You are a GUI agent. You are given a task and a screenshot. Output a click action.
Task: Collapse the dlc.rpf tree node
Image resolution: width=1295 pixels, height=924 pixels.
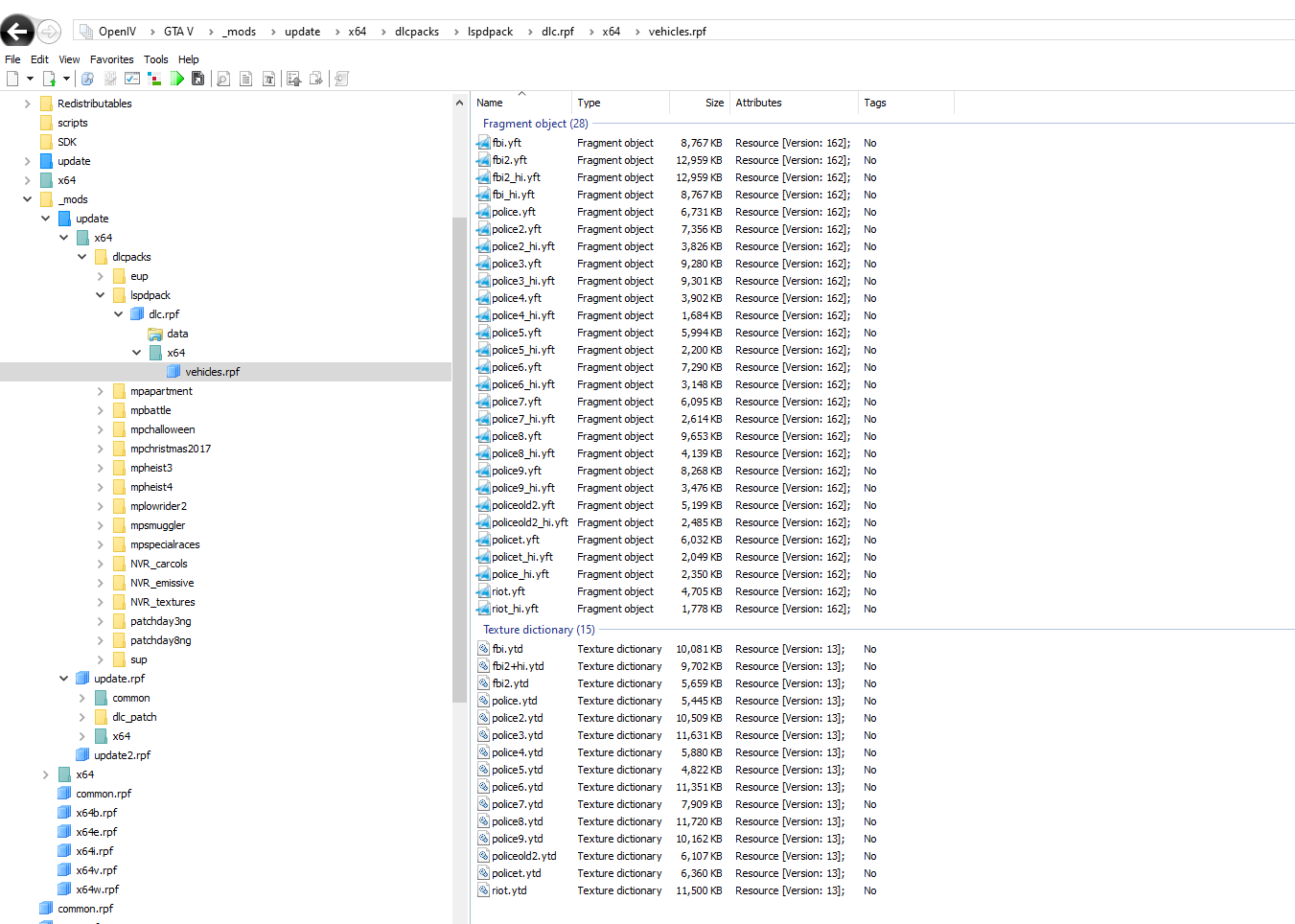(x=119, y=314)
